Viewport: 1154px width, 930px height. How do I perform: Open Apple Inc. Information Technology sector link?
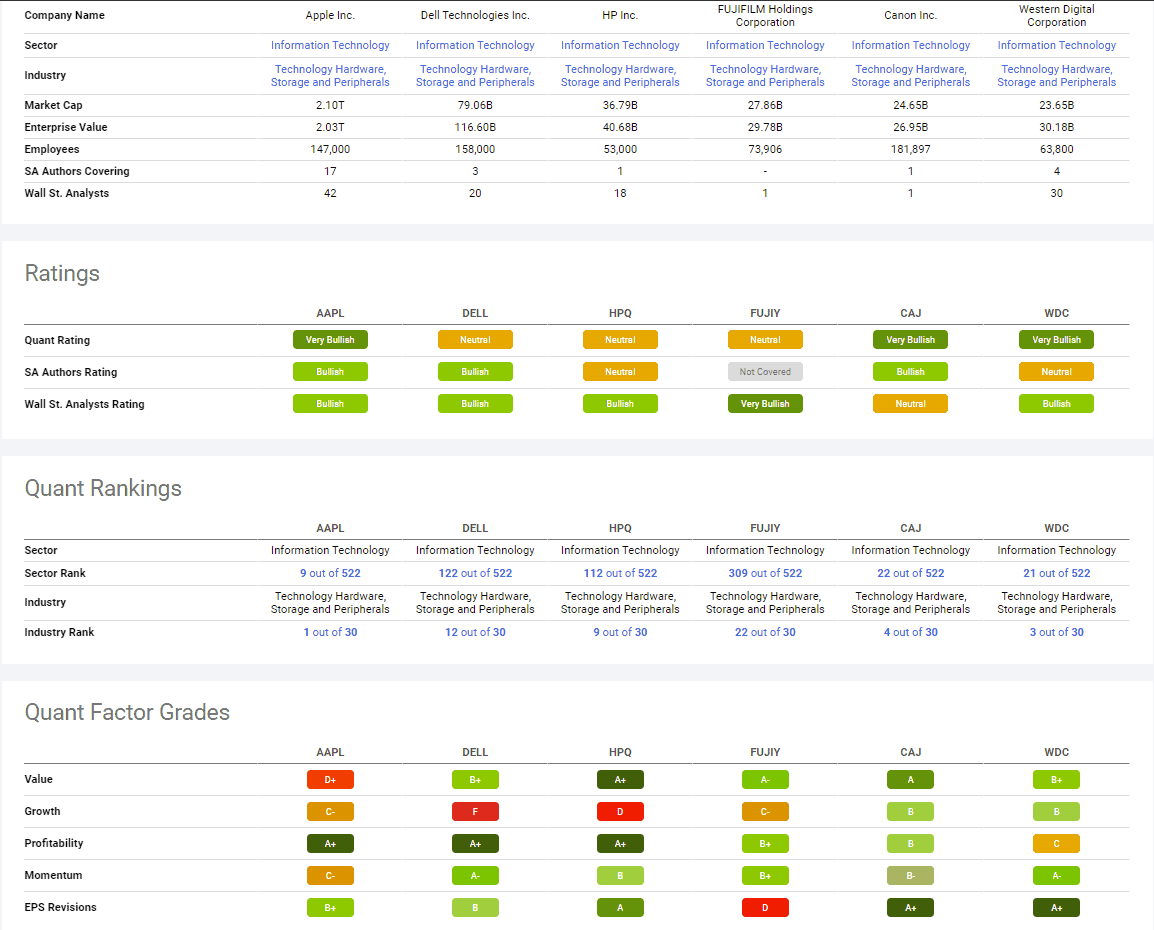click(x=330, y=45)
